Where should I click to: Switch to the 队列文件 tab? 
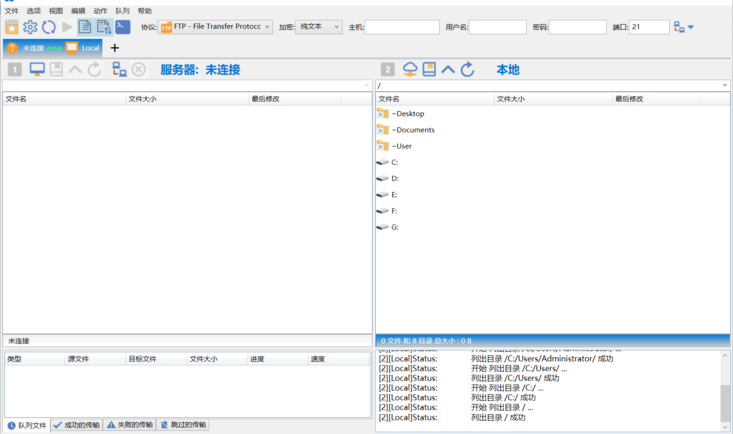[27, 425]
